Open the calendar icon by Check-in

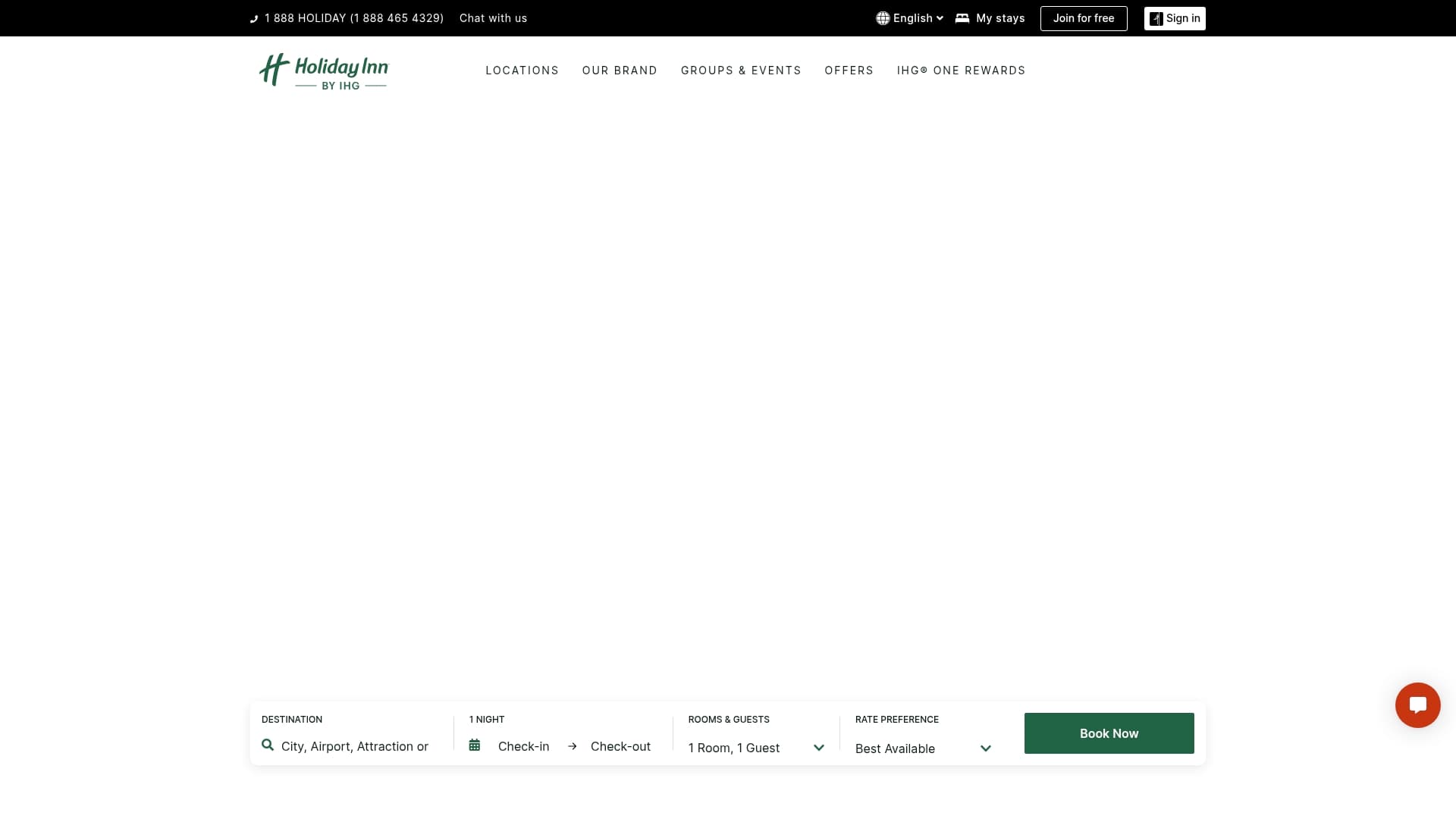(x=475, y=745)
